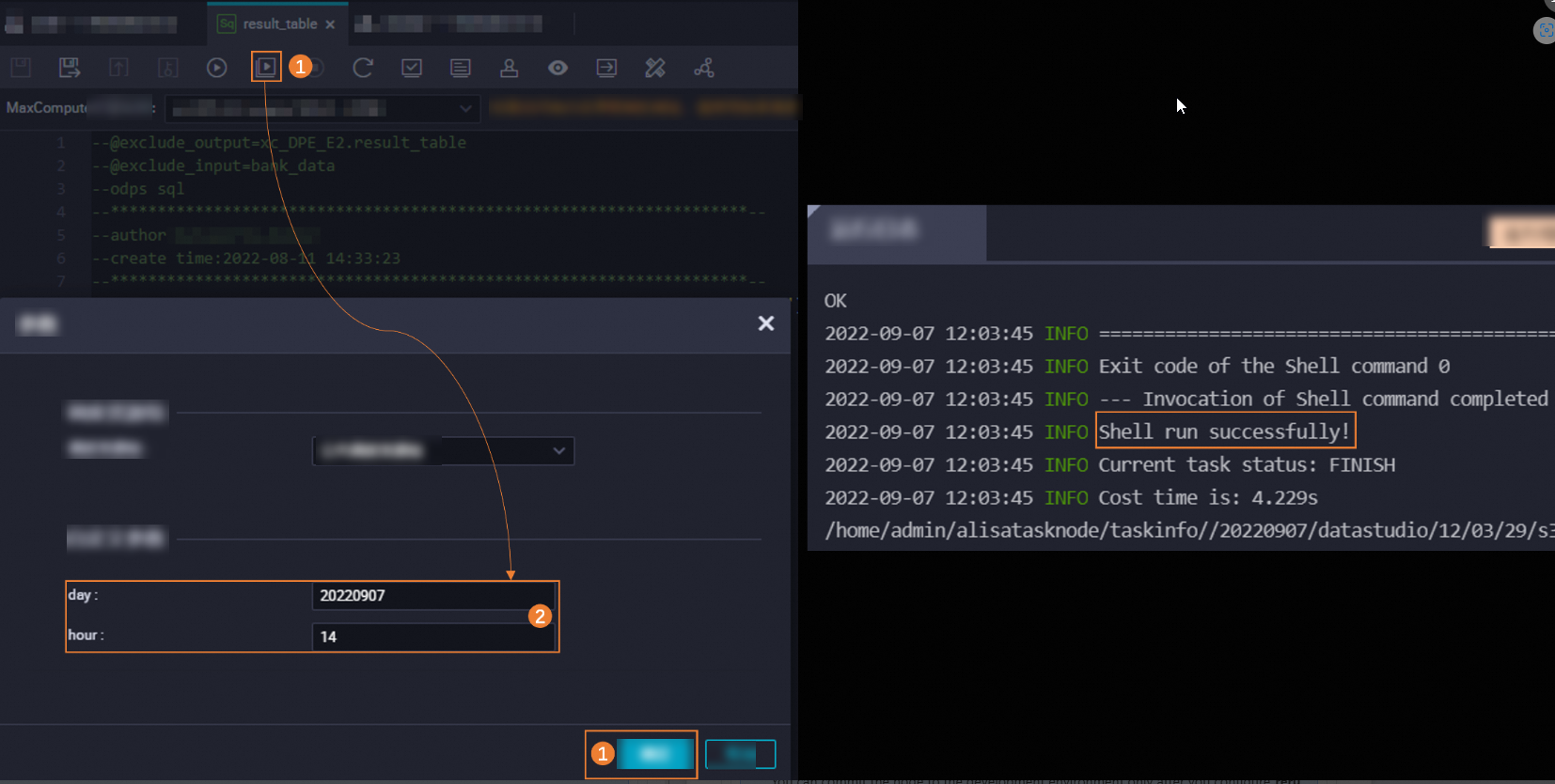
Task: Select the blurred tab atop the log panel
Action: [897, 232]
